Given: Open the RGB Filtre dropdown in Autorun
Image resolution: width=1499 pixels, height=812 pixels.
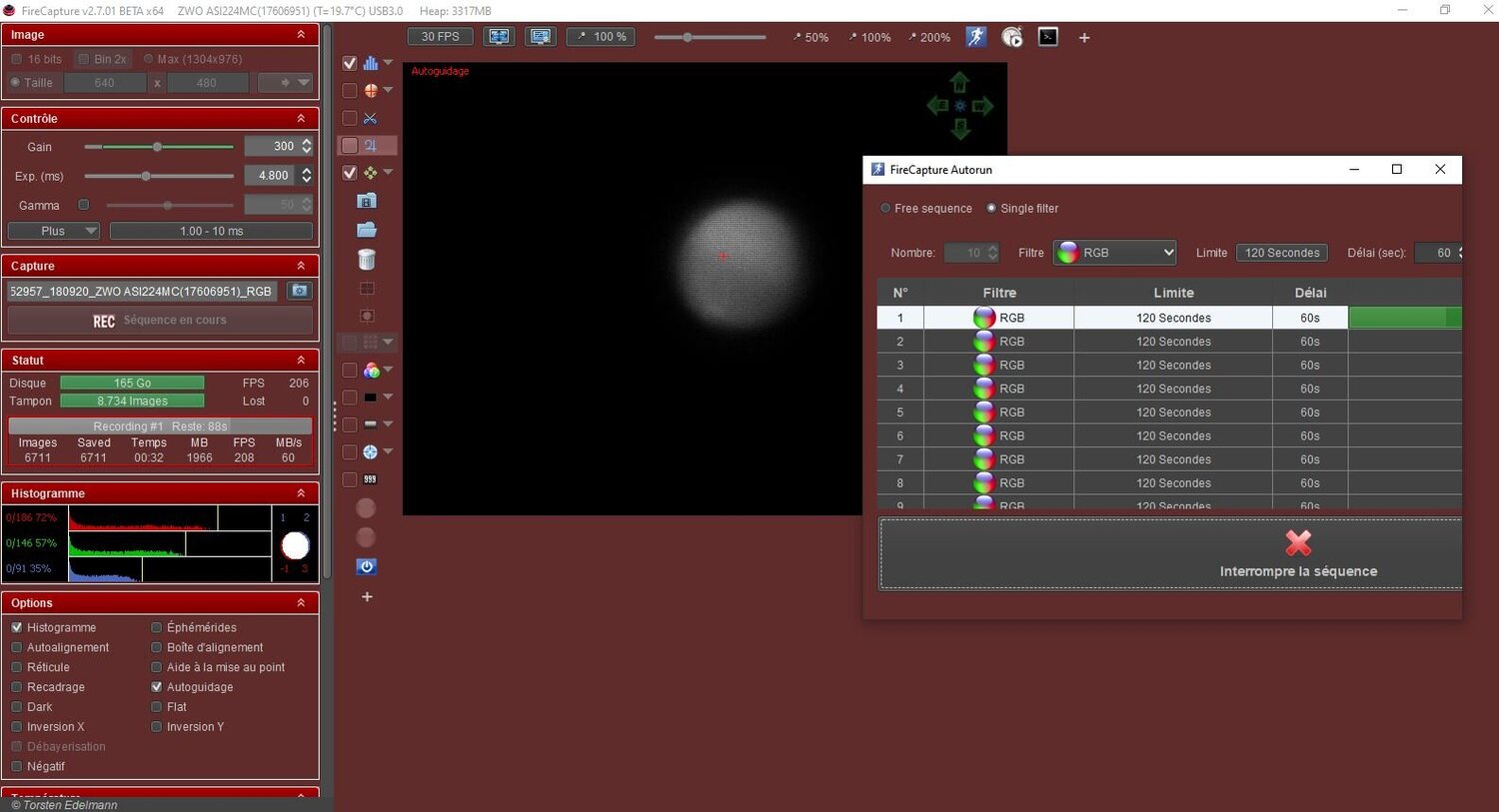Looking at the screenshot, I should (x=1115, y=253).
